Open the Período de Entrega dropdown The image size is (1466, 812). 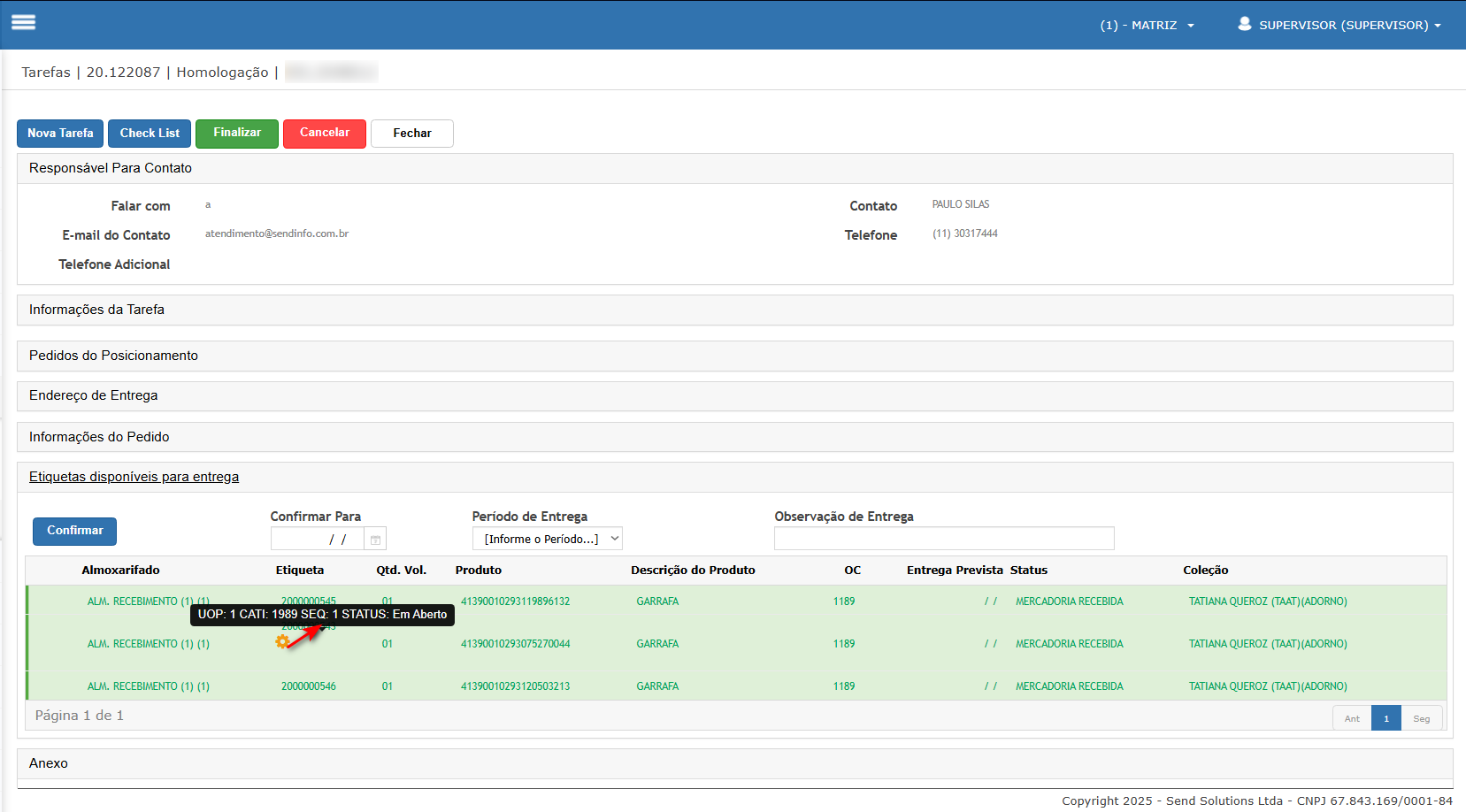tap(548, 539)
